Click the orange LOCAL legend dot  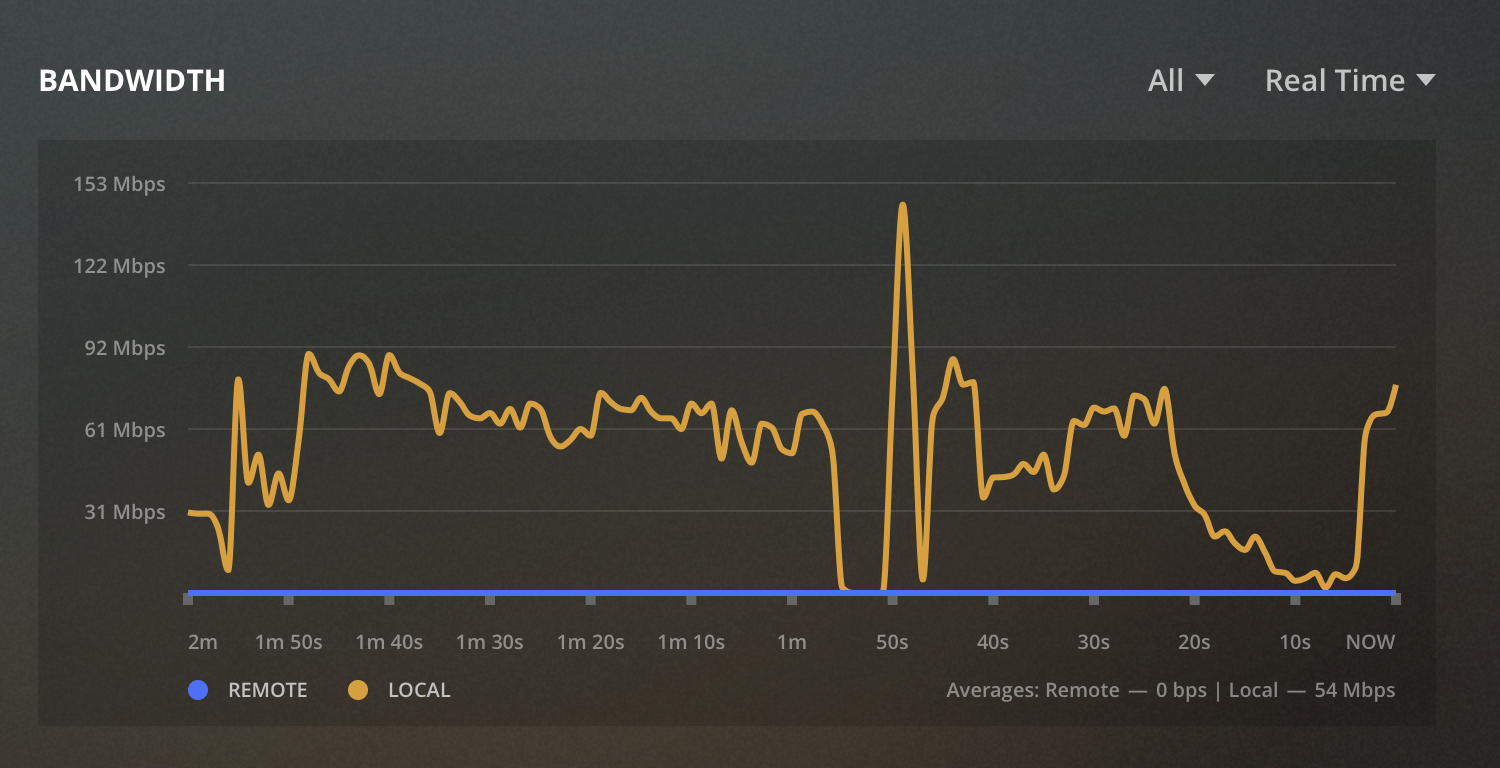coord(357,690)
